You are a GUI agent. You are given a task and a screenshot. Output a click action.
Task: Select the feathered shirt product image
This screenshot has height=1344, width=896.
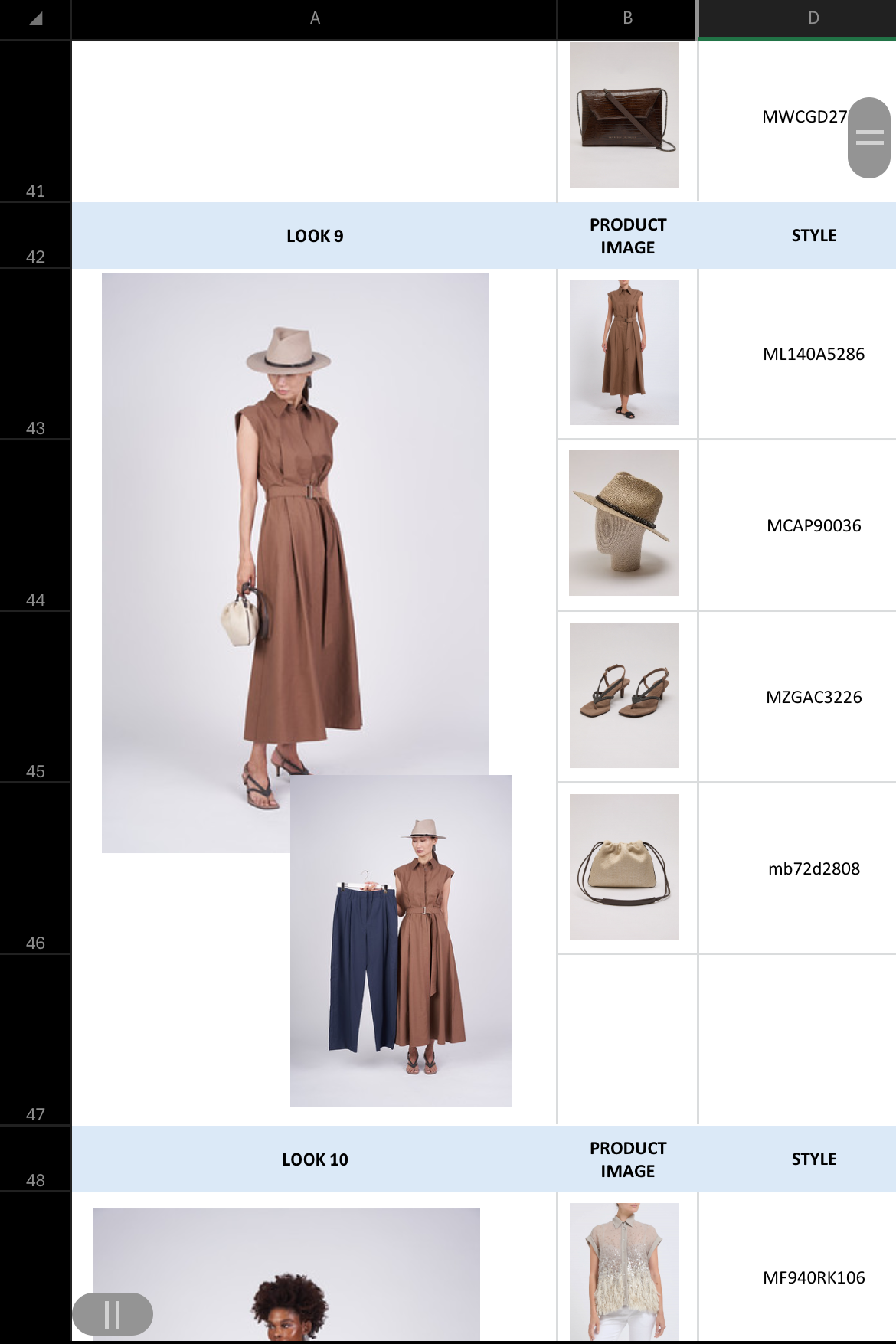click(624, 1272)
